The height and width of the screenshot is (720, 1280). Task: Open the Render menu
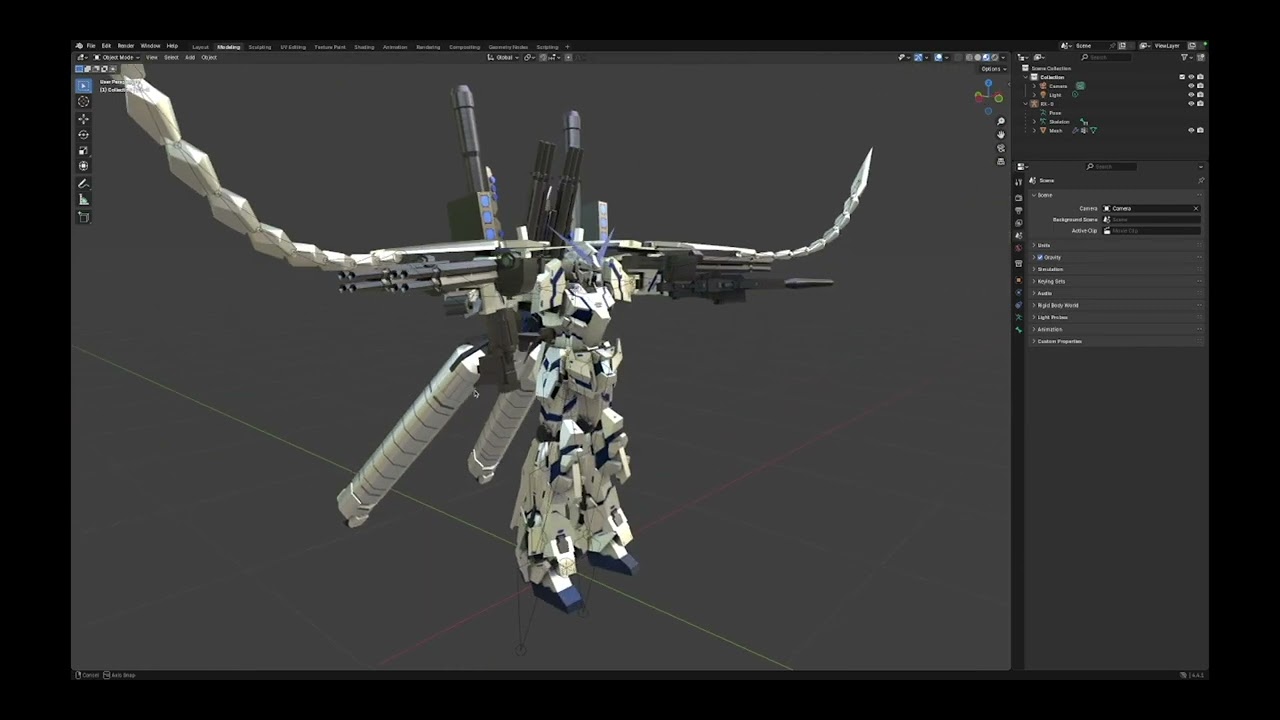126,46
